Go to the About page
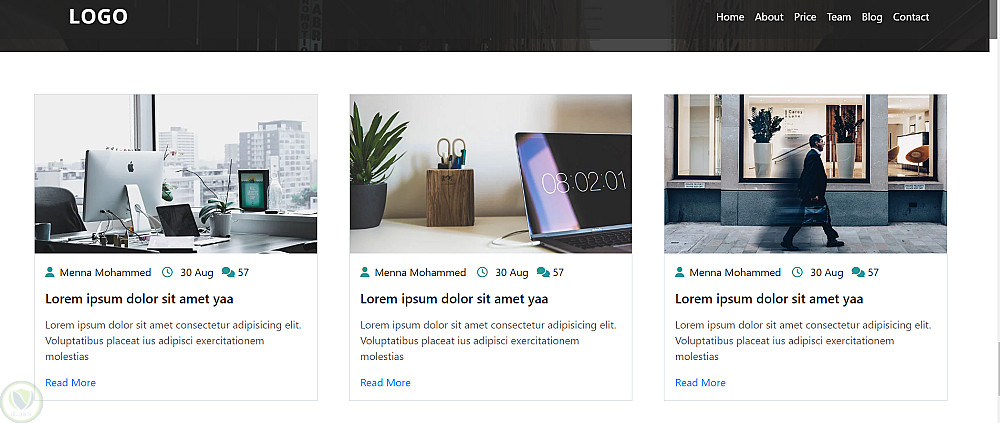Screen dimensions: 1000x423 pyautogui.click(x=769, y=17)
